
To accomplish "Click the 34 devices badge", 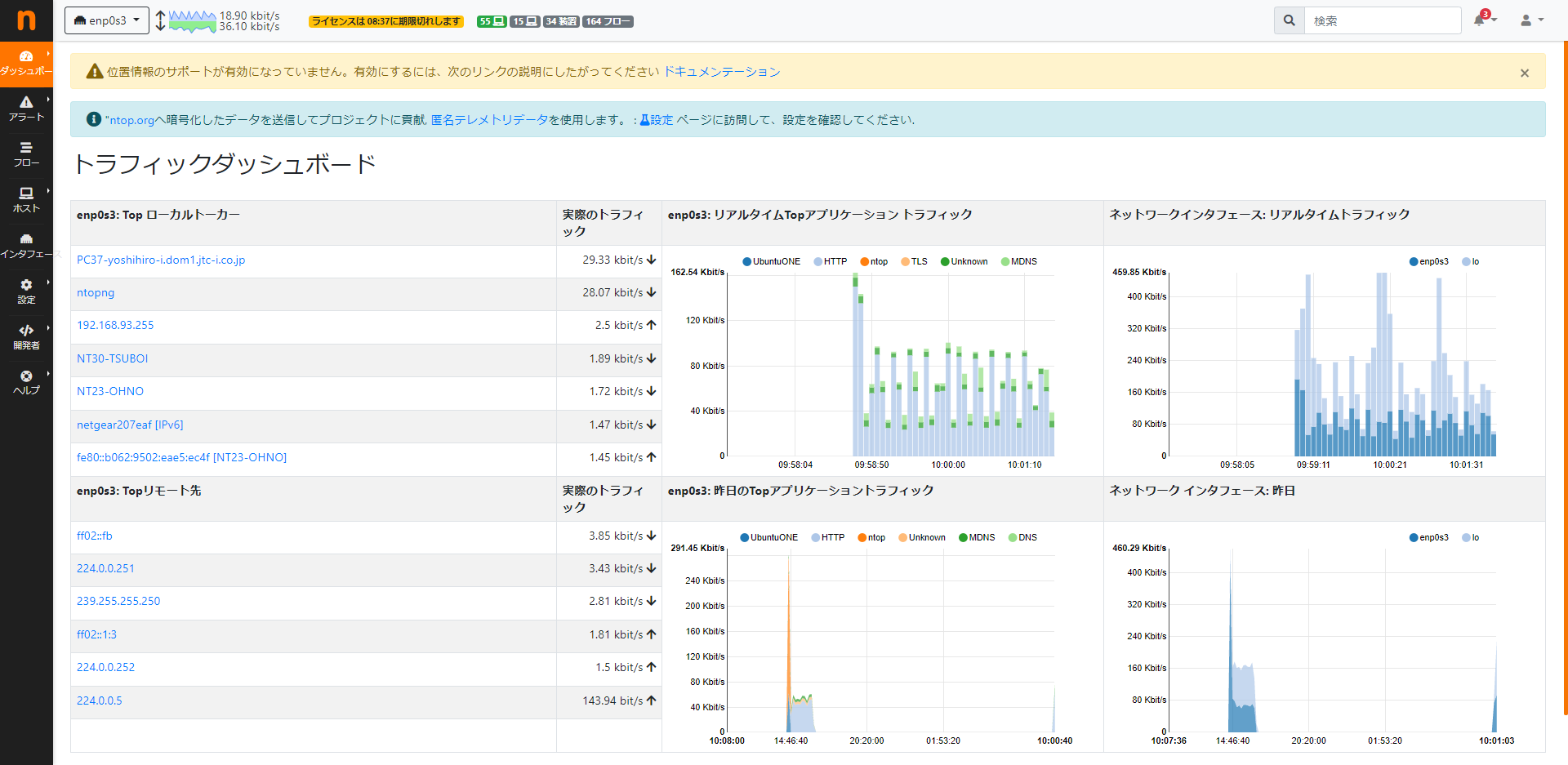I will (561, 21).
